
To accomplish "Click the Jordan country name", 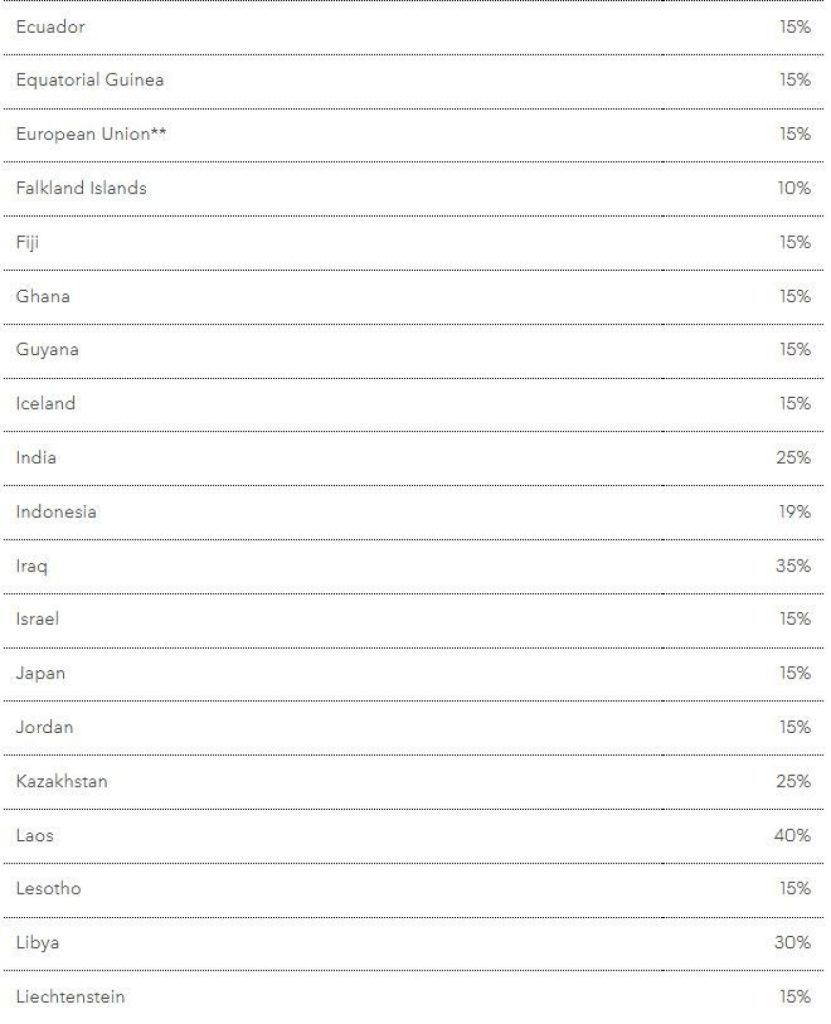I will pyautogui.click(x=44, y=727).
